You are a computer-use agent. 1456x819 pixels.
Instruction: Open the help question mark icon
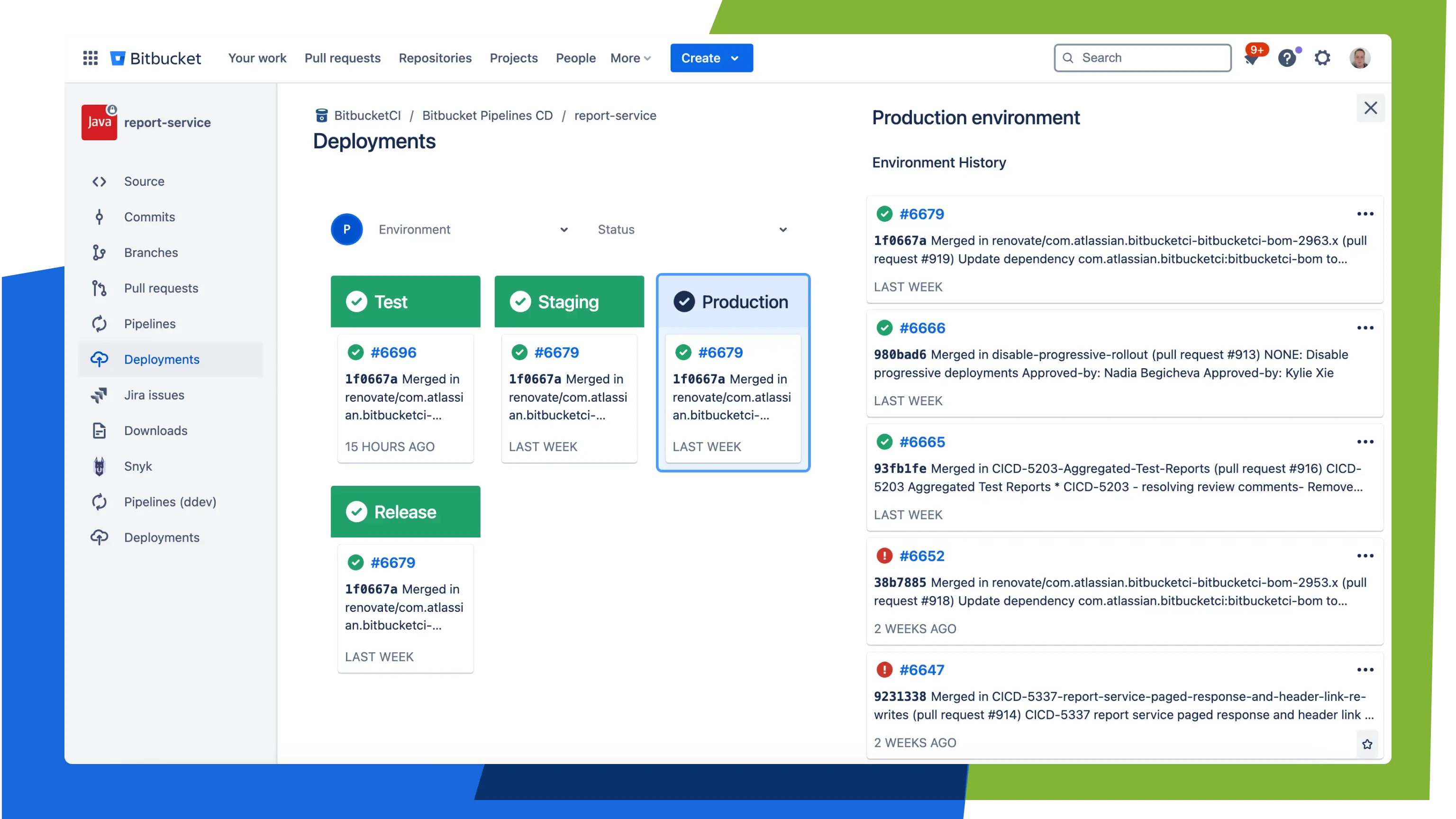[x=1287, y=58]
